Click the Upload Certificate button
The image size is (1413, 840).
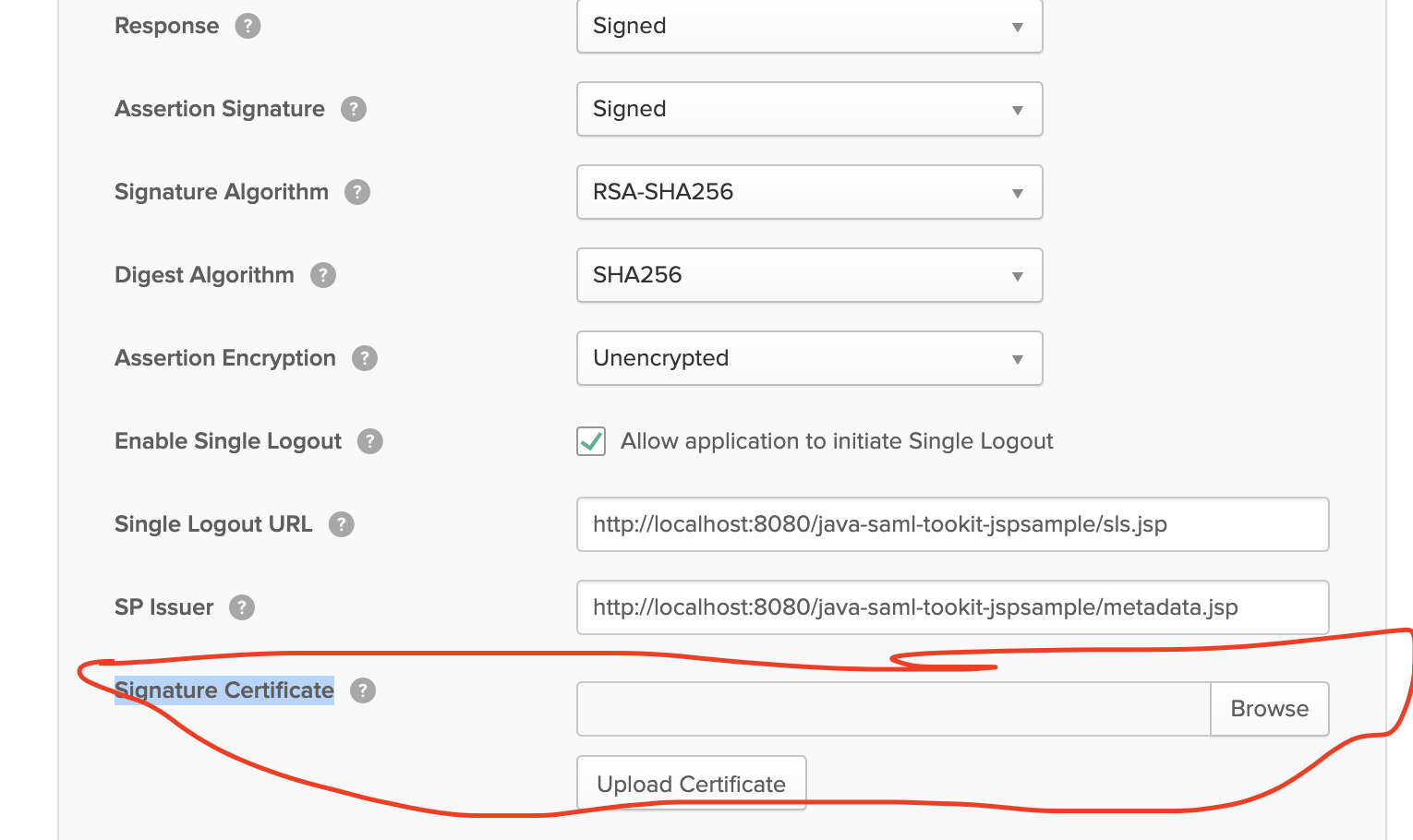click(691, 783)
